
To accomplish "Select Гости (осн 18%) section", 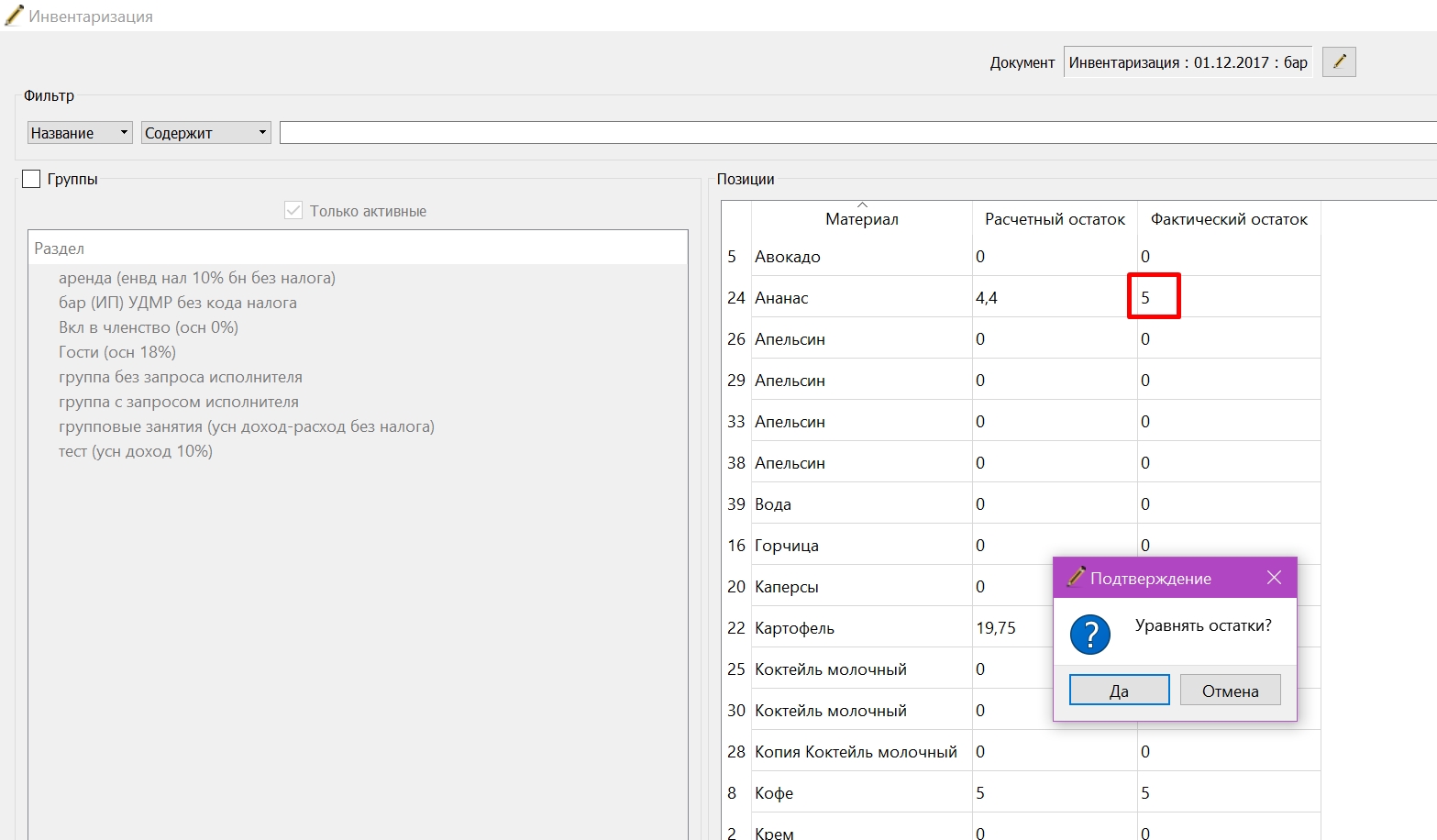I will (x=117, y=352).
